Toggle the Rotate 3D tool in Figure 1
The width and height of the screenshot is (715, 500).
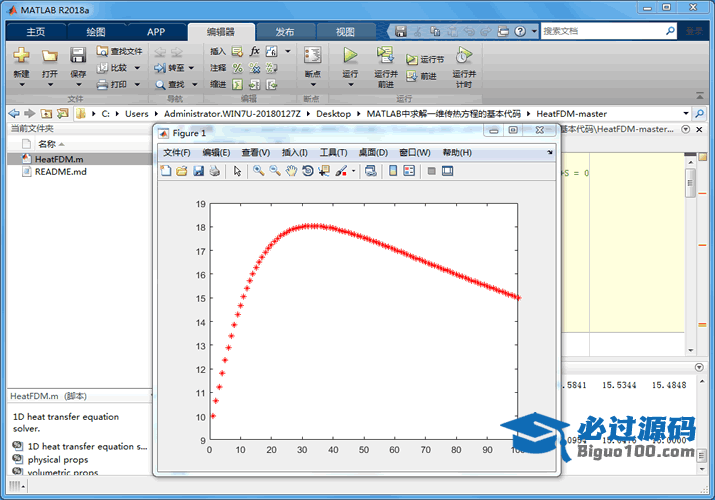[308, 171]
